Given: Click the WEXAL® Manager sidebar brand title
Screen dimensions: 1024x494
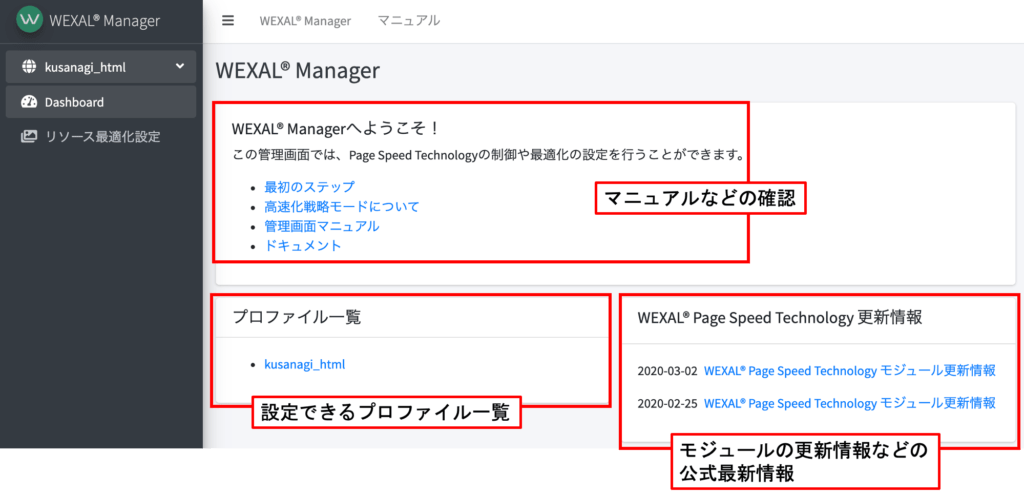Looking at the screenshot, I should (104, 21).
